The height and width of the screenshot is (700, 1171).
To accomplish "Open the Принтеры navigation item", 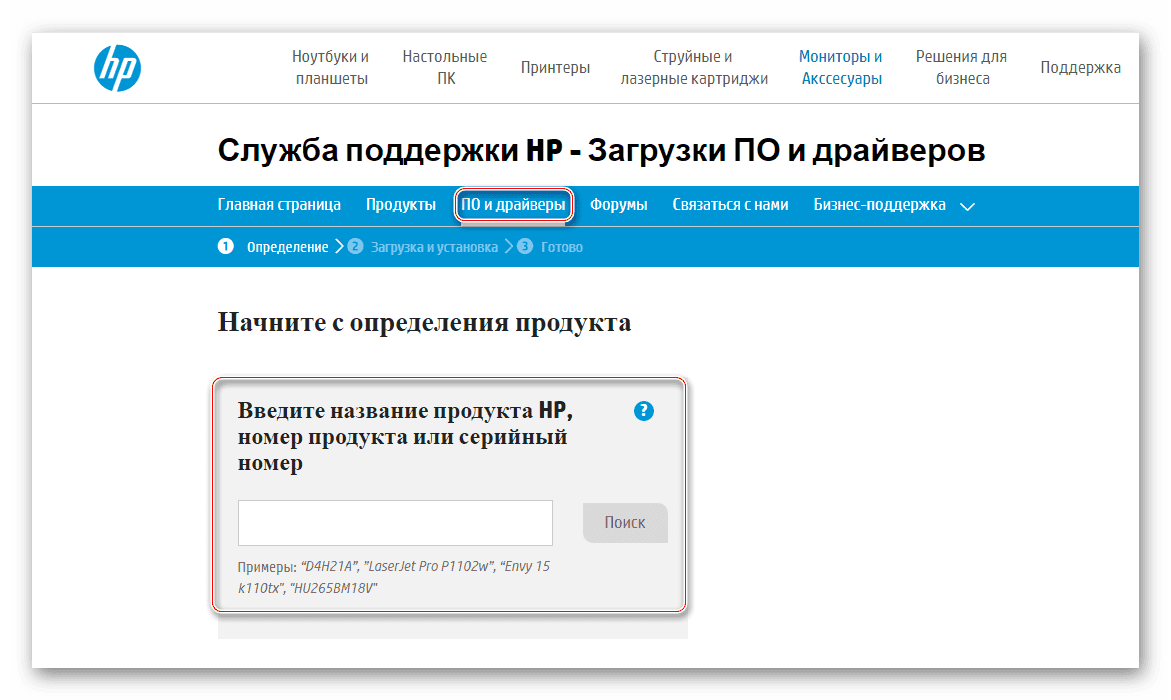I will coord(555,67).
